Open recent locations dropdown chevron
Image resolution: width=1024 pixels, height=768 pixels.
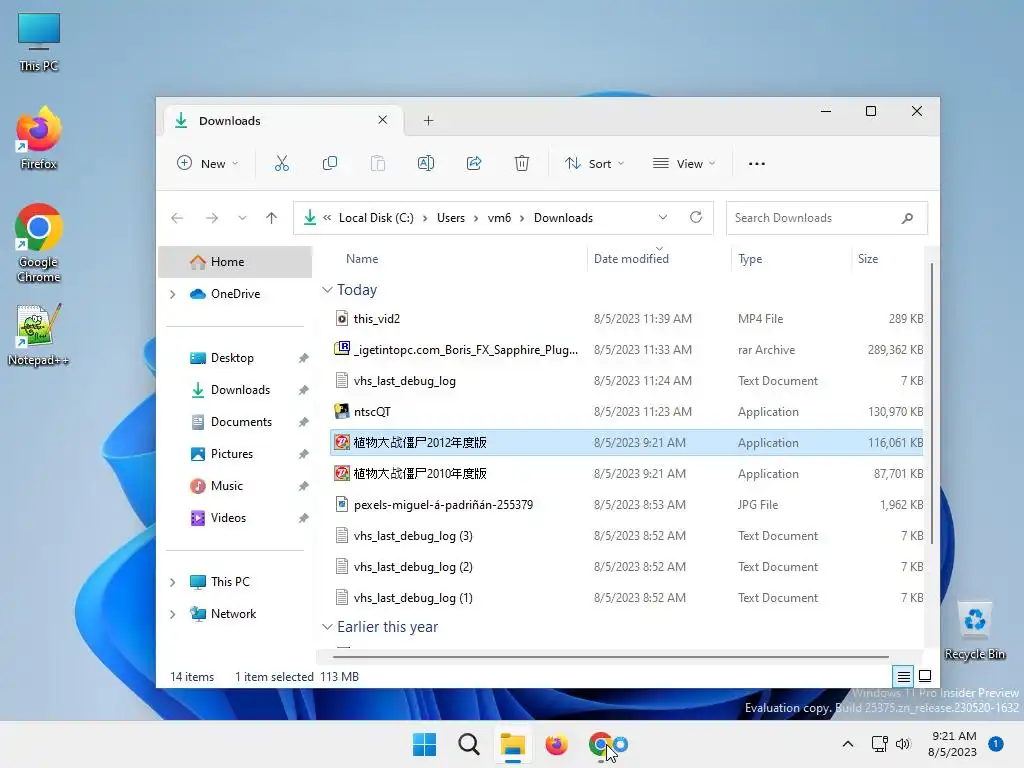point(242,218)
